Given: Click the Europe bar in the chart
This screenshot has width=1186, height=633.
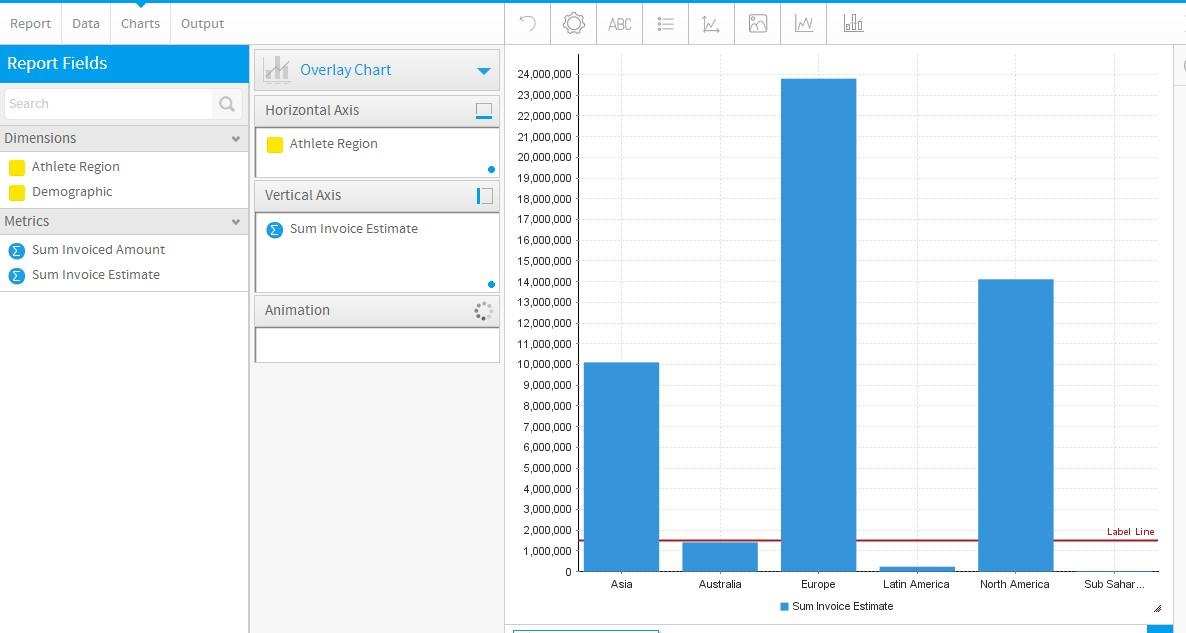Looking at the screenshot, I should [x=818, y=325].
